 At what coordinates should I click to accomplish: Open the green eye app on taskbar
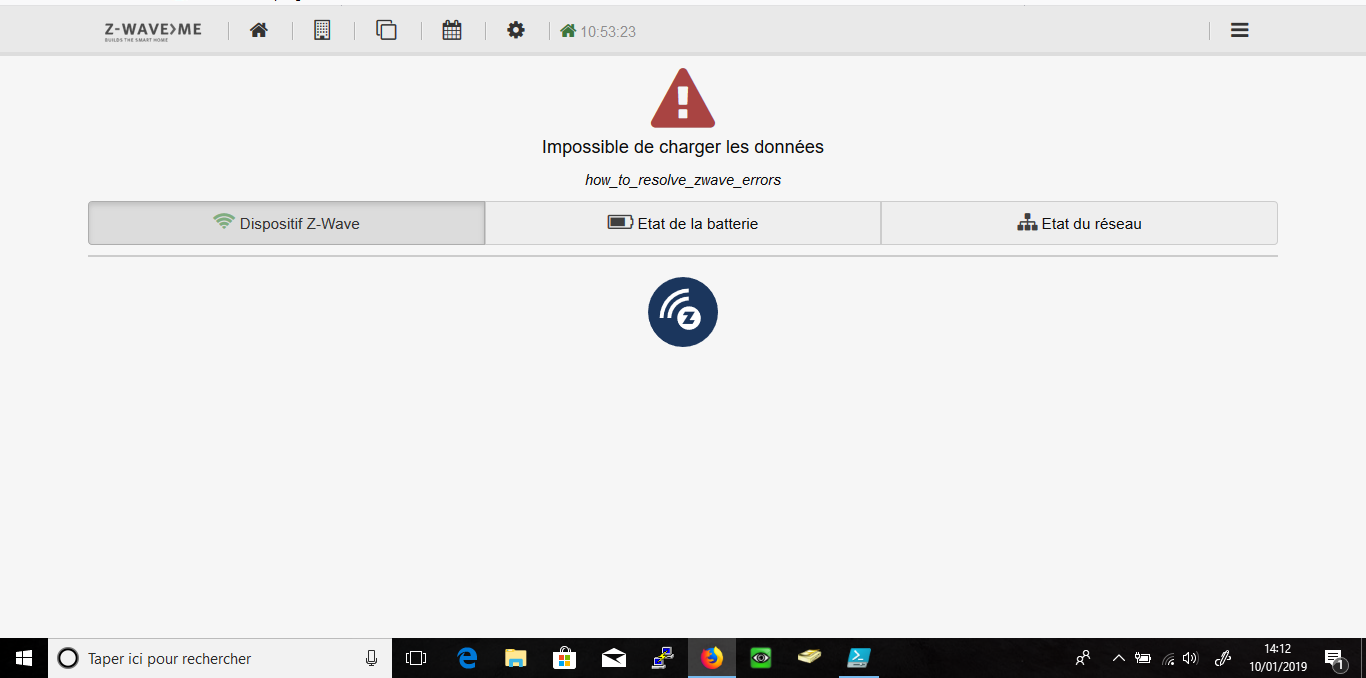(x=761, y=658)
